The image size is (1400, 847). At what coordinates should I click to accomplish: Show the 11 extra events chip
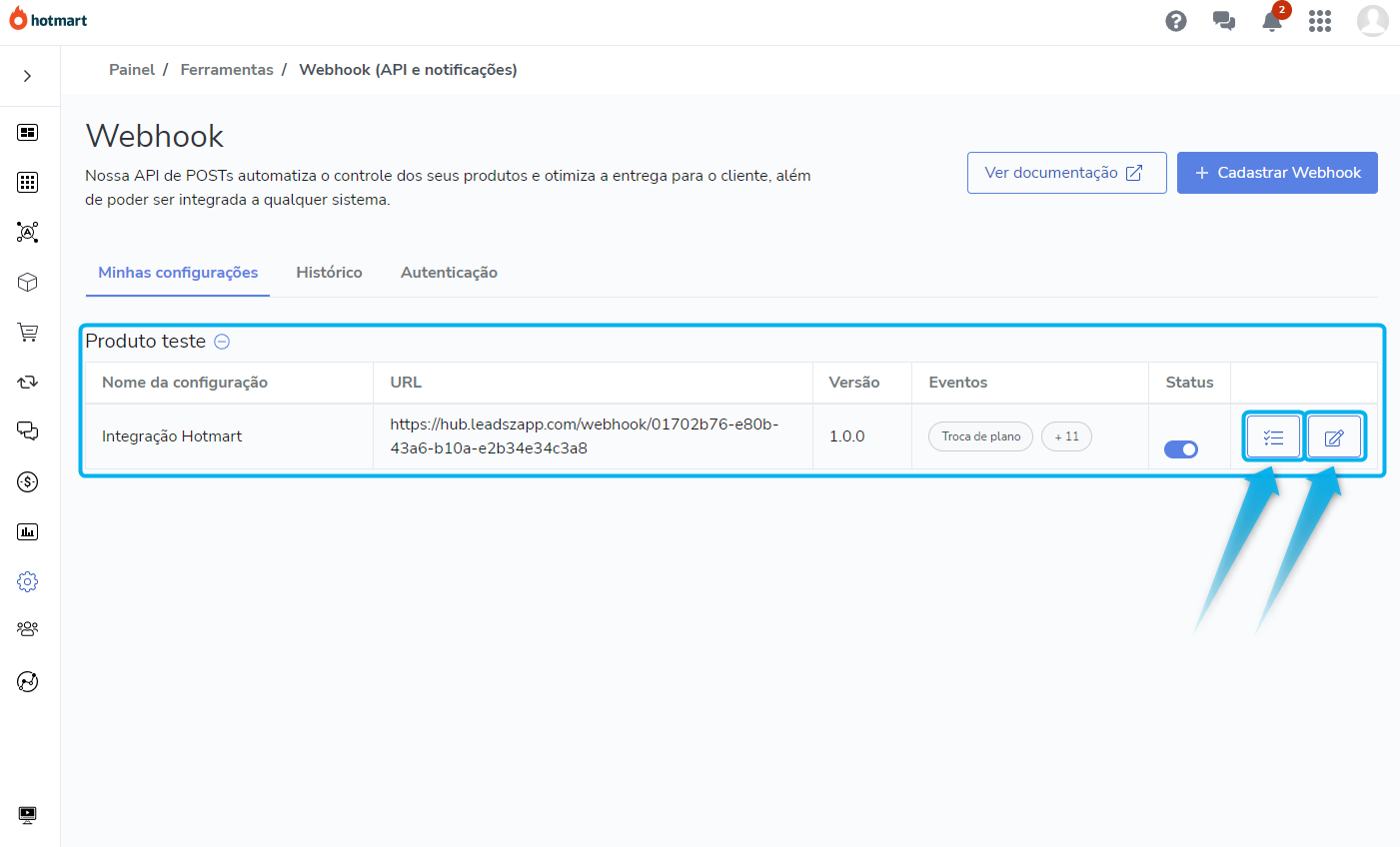click(x=1066, y=436)
